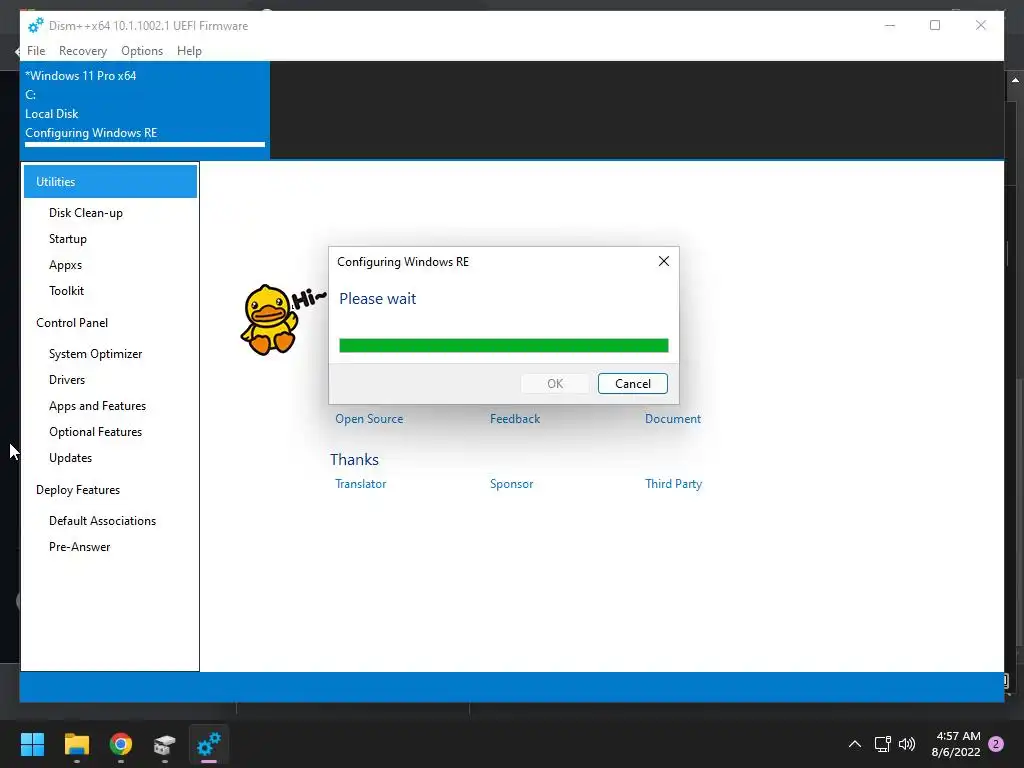Screen dimensions: 1024x768
Task: Open the Drivers item
Action: pyautogui.click(x=67, y=380)
